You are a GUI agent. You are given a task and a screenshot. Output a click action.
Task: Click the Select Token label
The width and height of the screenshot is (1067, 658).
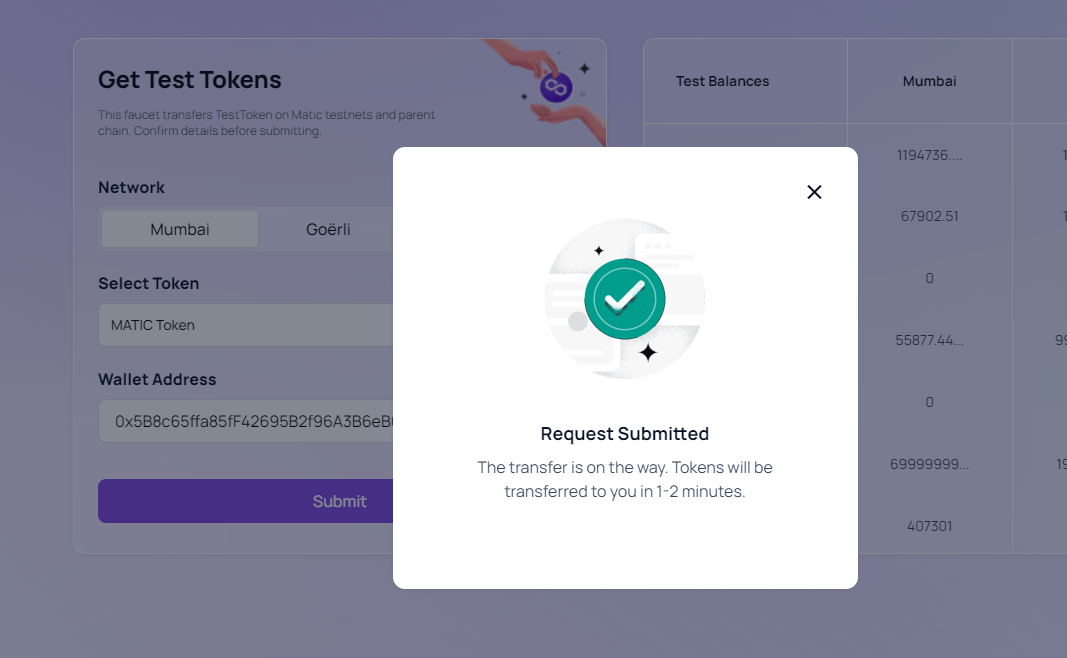pos(148,284)
